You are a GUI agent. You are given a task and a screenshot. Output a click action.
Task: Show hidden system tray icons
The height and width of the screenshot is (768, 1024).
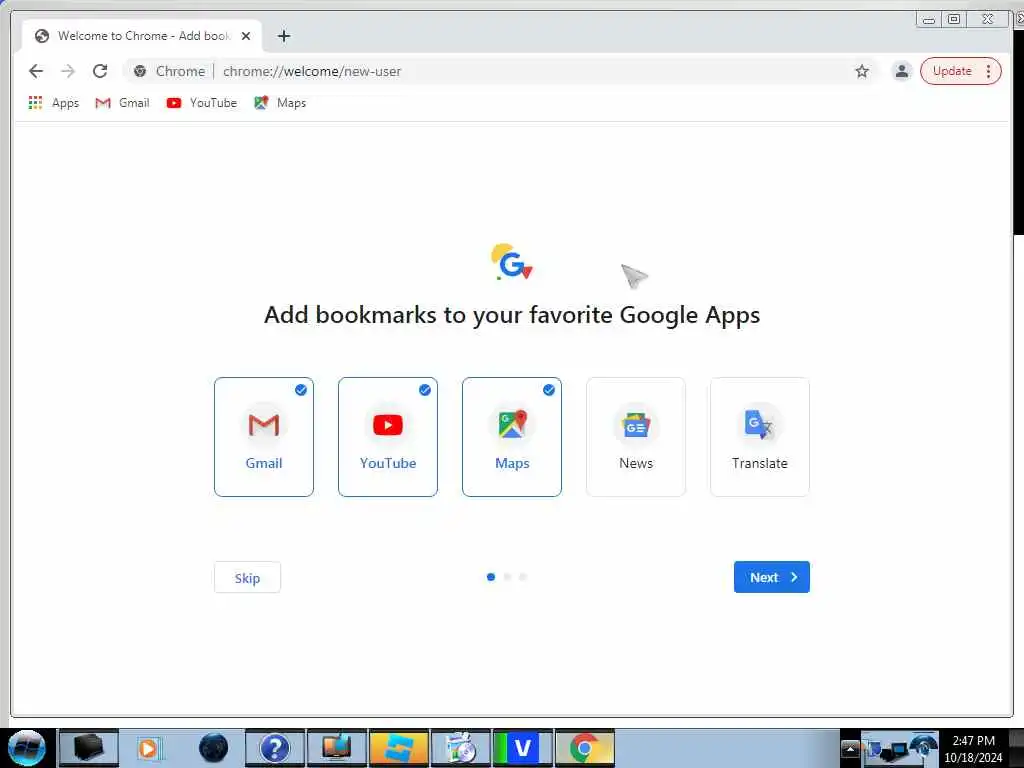[x=850, y=748]
